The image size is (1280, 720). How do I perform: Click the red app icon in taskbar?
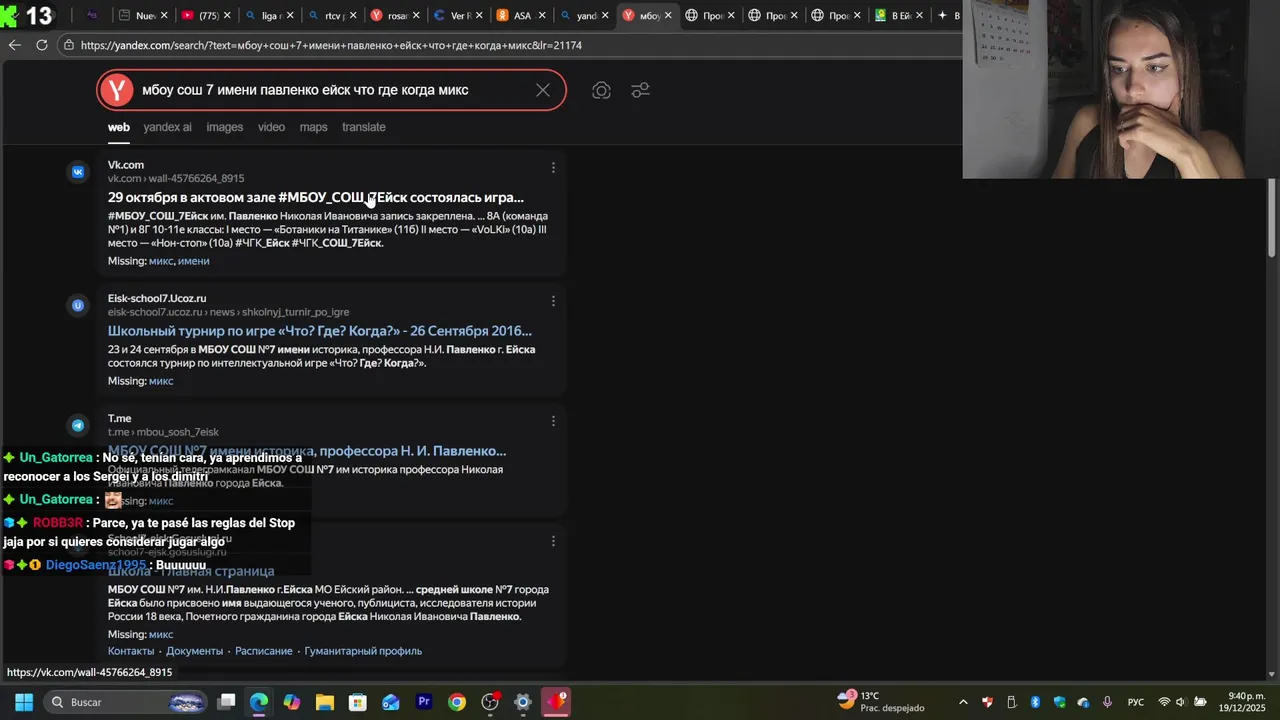coord(556,702)
